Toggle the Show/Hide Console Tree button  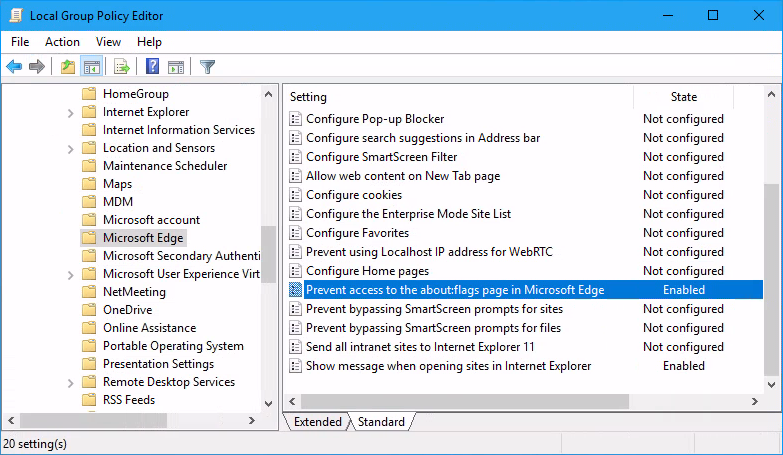pos(91,67)
